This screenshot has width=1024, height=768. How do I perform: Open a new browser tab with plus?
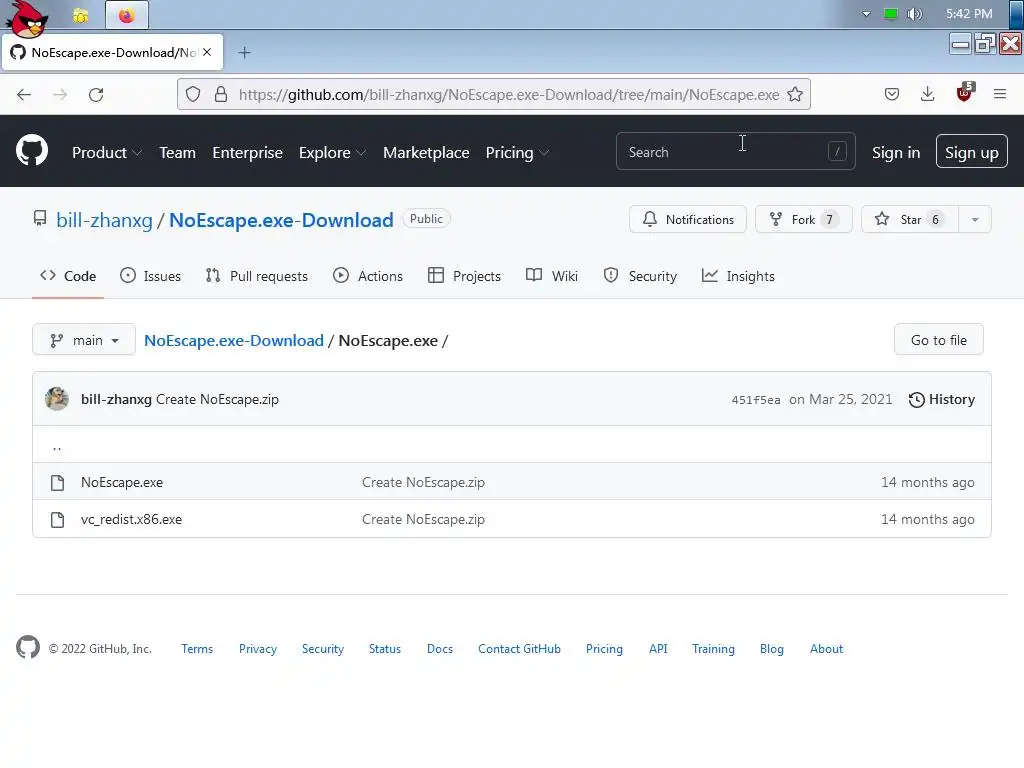tap(244, 53)
